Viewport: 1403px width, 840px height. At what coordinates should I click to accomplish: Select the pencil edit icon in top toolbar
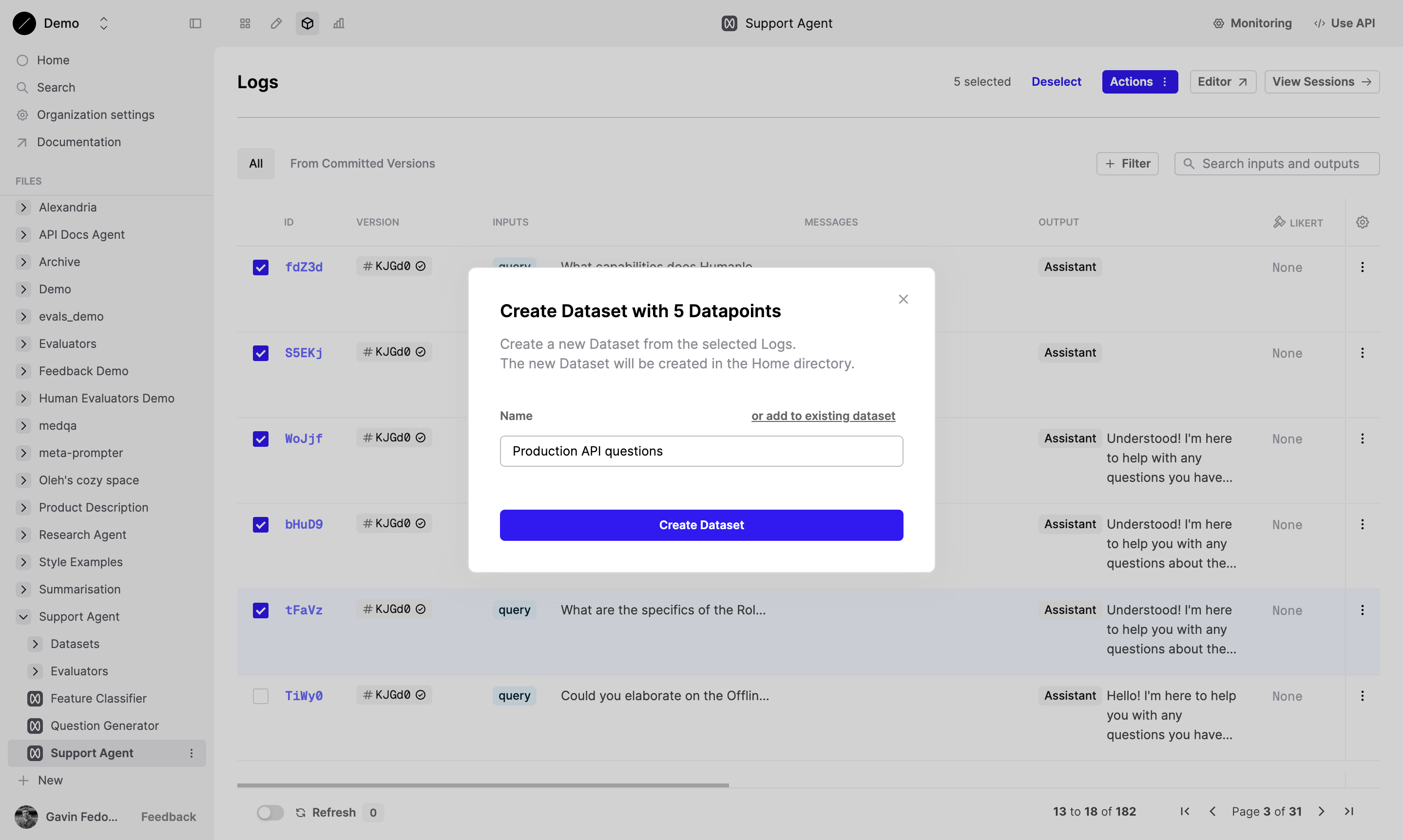coord(276,23)
